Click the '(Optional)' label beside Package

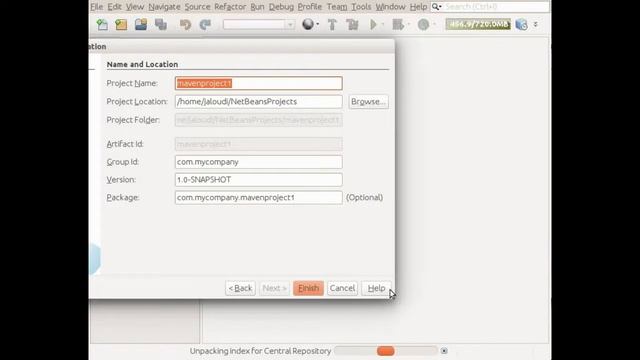(364, 198)
